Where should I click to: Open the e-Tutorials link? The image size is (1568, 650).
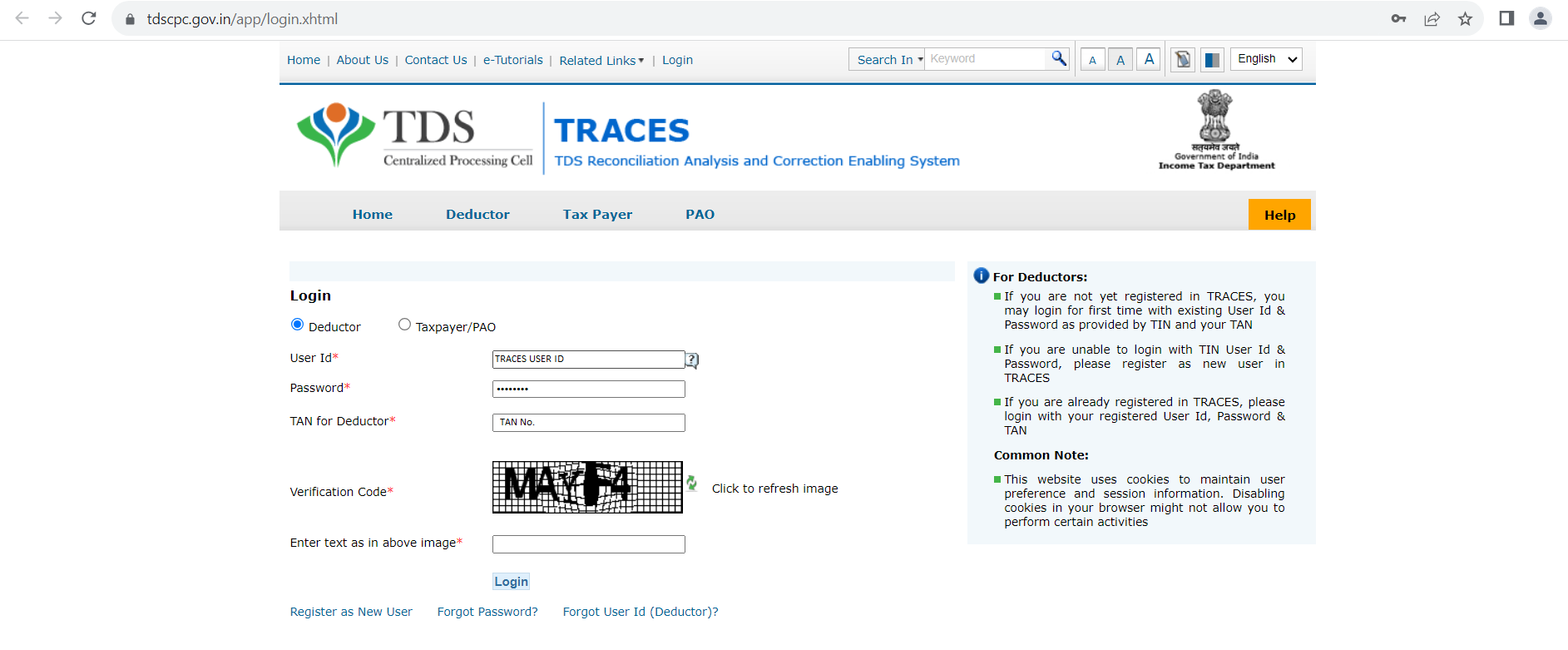513,60
